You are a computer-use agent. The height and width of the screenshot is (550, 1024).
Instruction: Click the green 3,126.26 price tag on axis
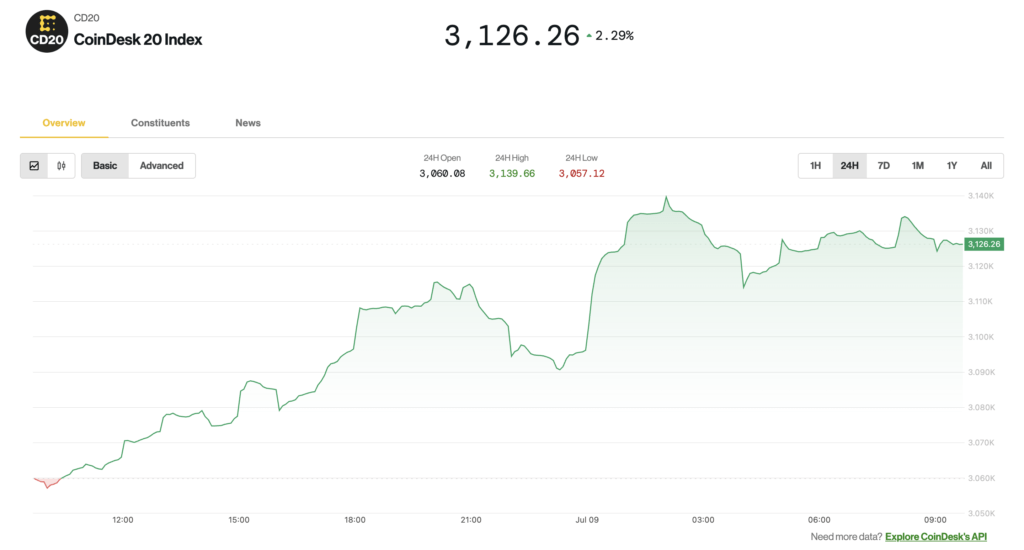tap(984, 244)
